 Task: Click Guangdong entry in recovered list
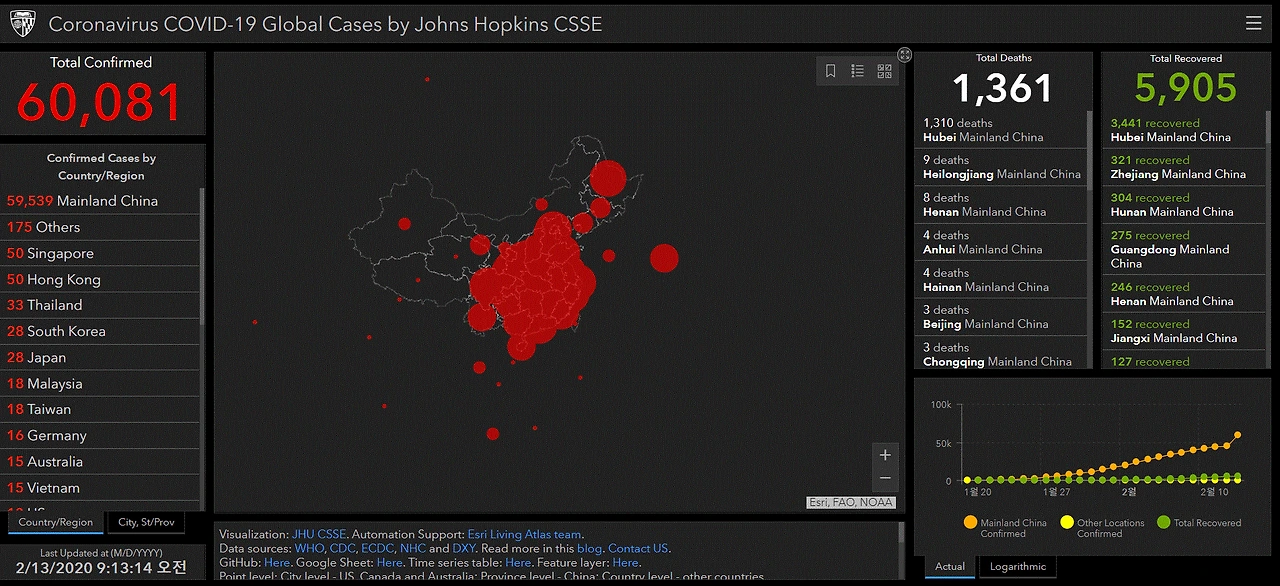tap(1186, 249)
